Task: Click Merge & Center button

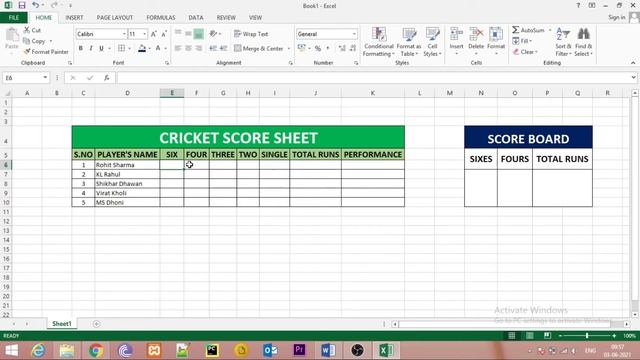Action: (x=259, y=48)
